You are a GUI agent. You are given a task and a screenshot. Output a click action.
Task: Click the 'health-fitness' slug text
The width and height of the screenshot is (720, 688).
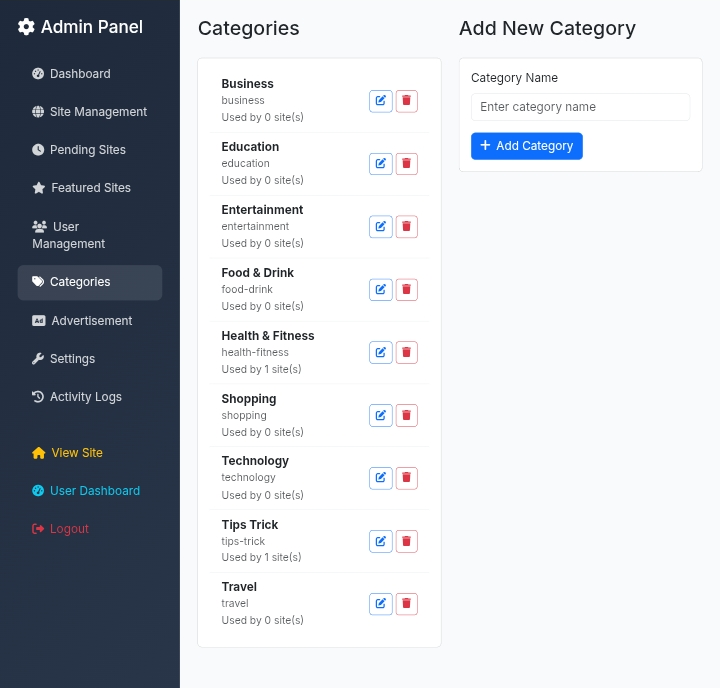click(255, 352)
